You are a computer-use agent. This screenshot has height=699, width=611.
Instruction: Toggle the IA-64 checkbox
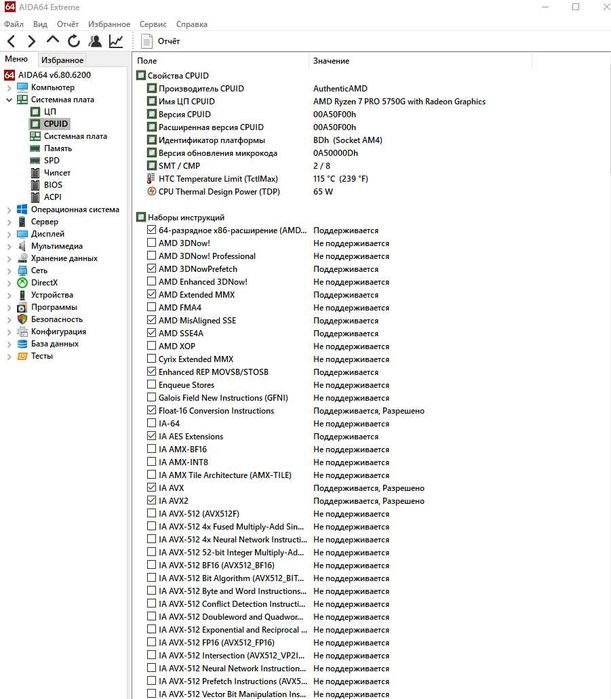point(152,423)
